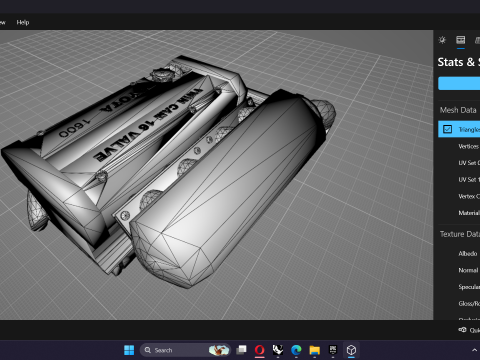Open Quick Animations in the bottom bar
This screenshot has width=480, height=360.
point(469,330)
